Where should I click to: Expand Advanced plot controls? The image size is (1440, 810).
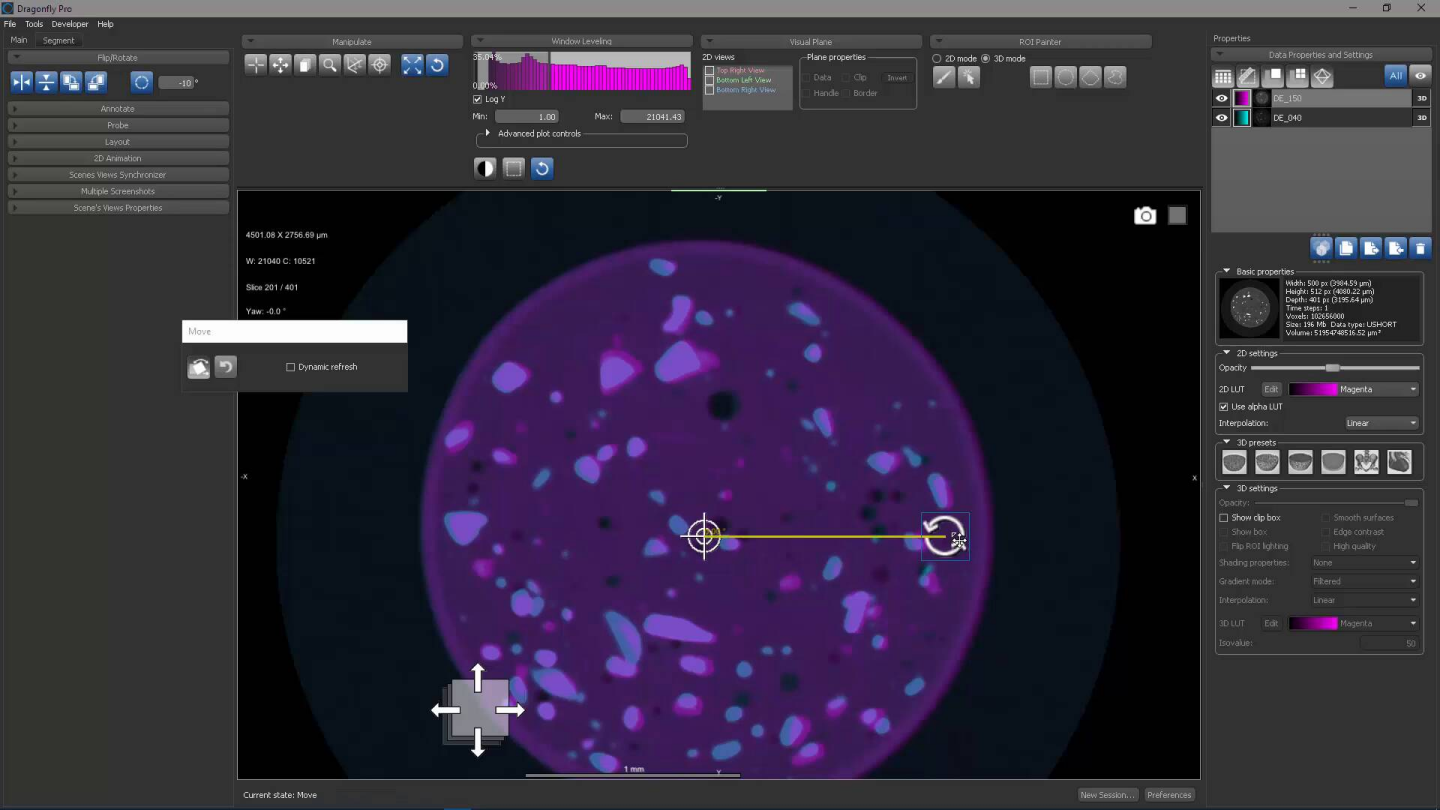click(488, 133)
